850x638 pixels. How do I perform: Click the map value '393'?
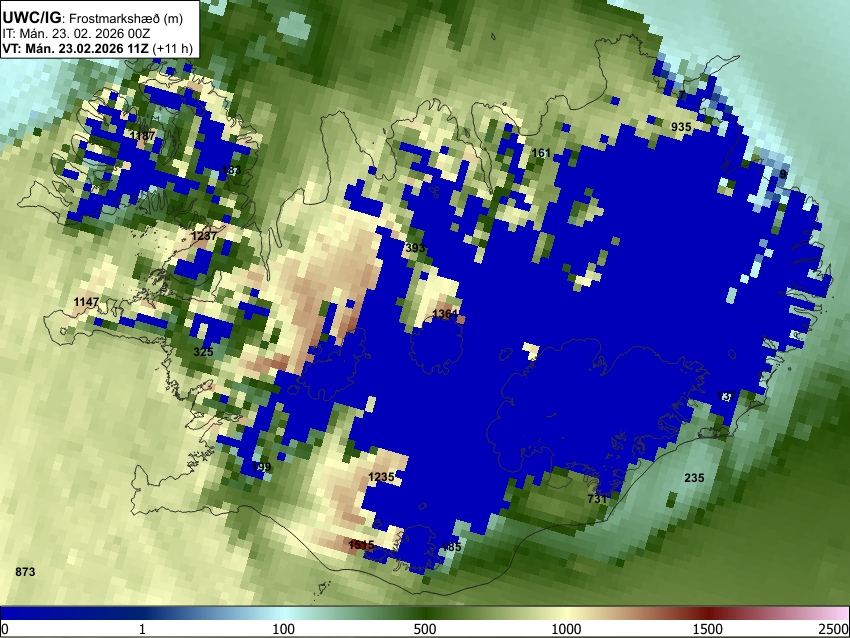[x=415, y=248]
